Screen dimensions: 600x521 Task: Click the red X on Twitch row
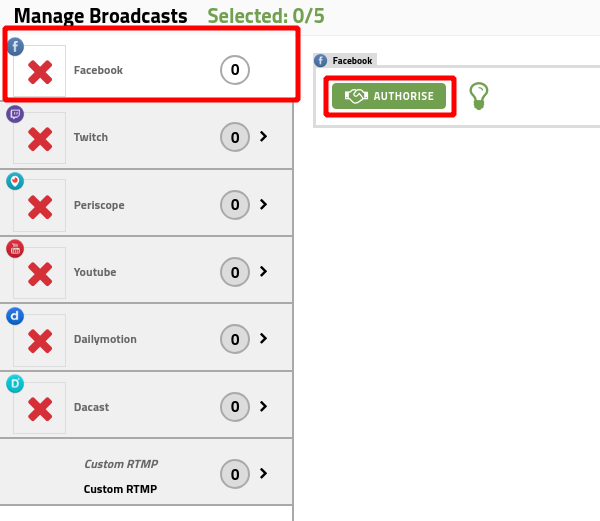coord(40,139)
